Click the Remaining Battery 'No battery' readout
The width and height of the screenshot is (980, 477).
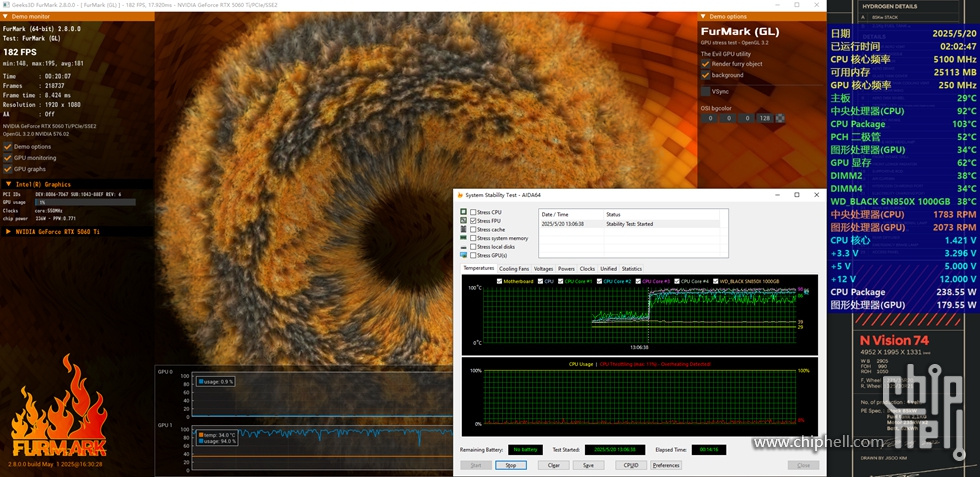pos(525,449)
